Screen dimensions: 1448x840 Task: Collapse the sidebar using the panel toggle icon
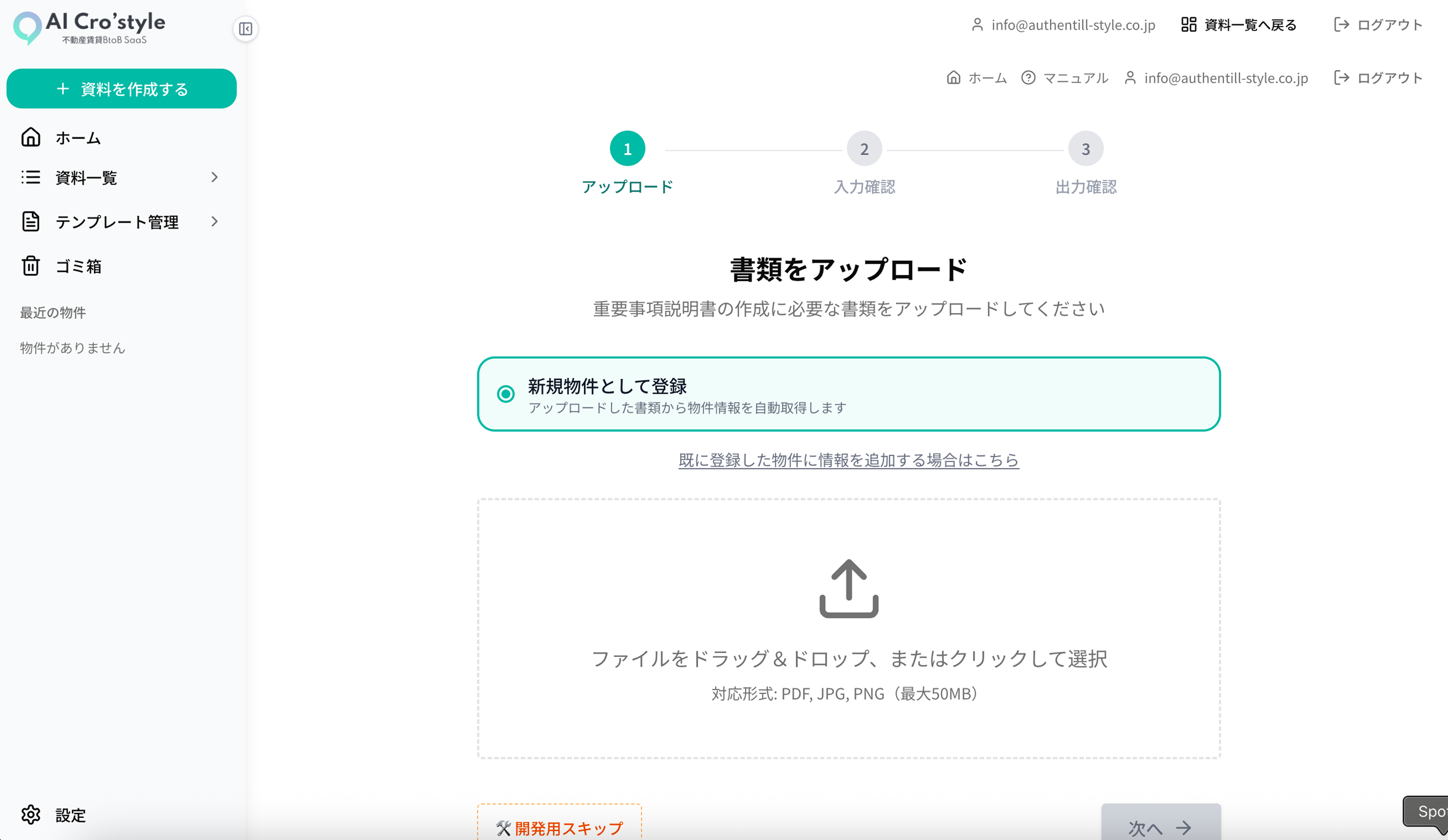click(x=246, y=29)
